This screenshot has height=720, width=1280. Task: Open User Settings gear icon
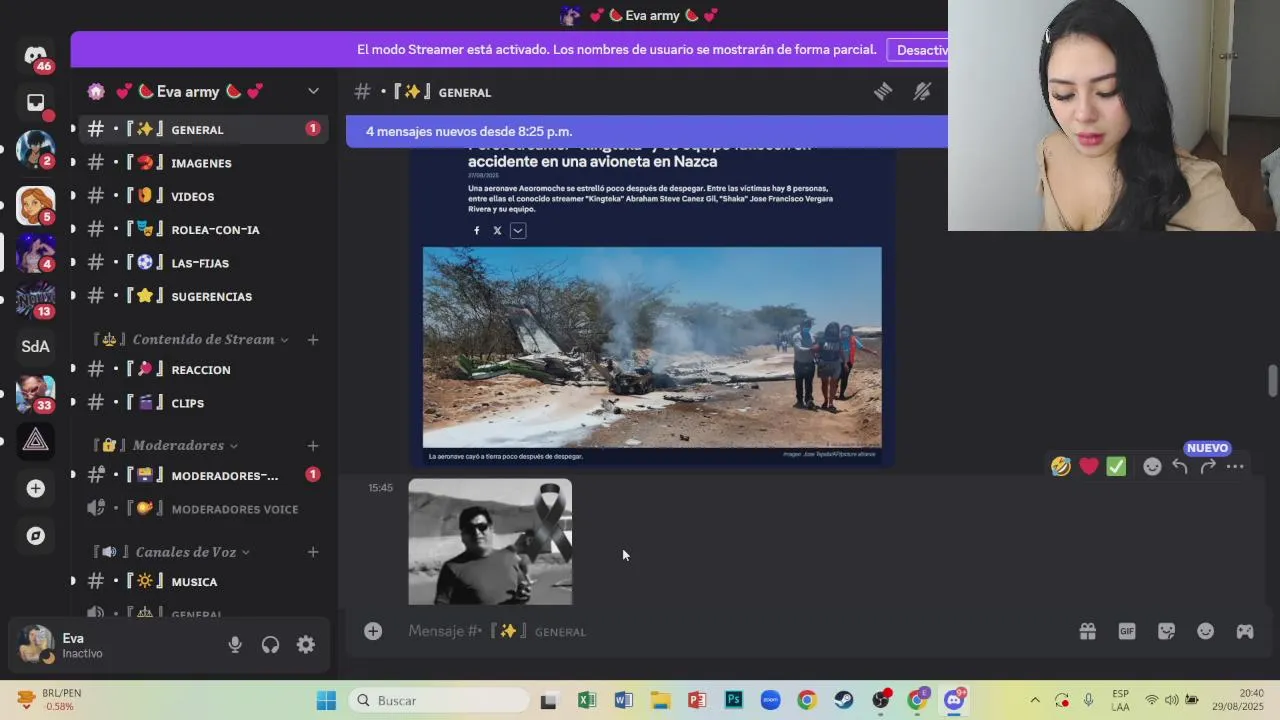point(306,645)
